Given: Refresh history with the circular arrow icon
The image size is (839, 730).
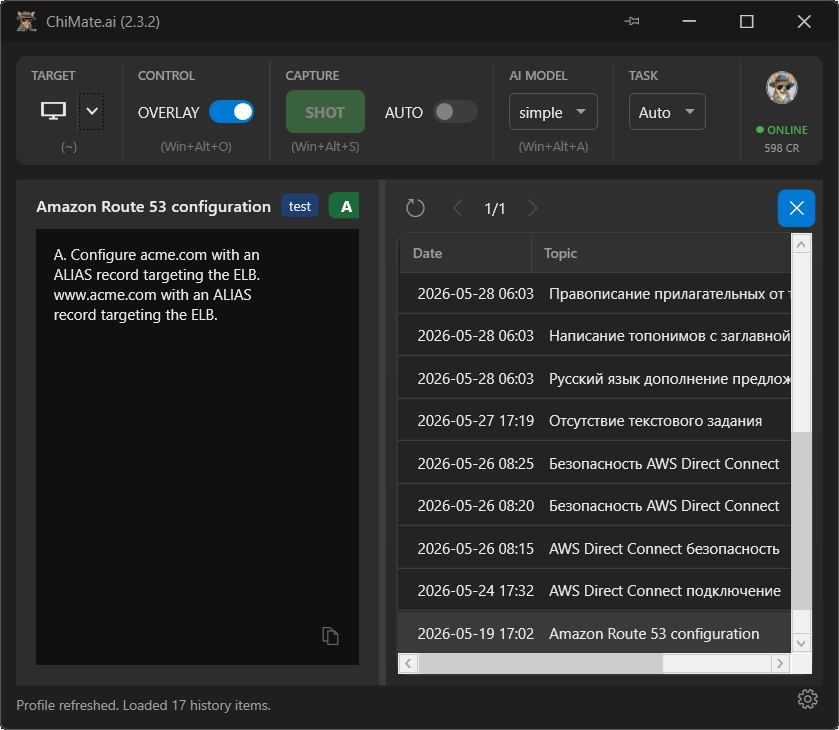Looking at the screenshot, I should [x=415, y=208].
